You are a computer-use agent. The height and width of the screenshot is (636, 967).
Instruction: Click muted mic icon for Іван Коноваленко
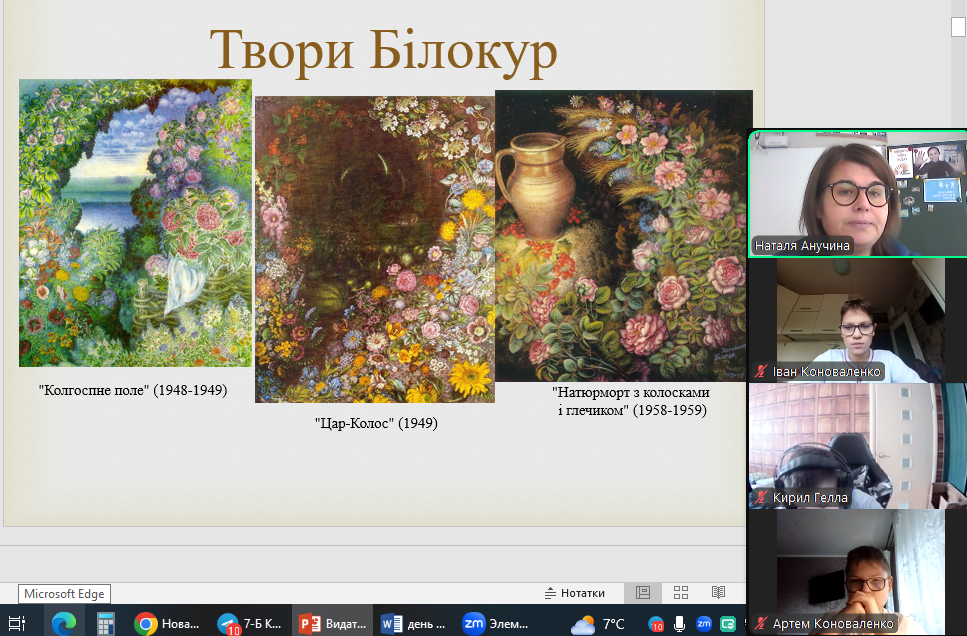pyautogui.click(x=761, y=371)
